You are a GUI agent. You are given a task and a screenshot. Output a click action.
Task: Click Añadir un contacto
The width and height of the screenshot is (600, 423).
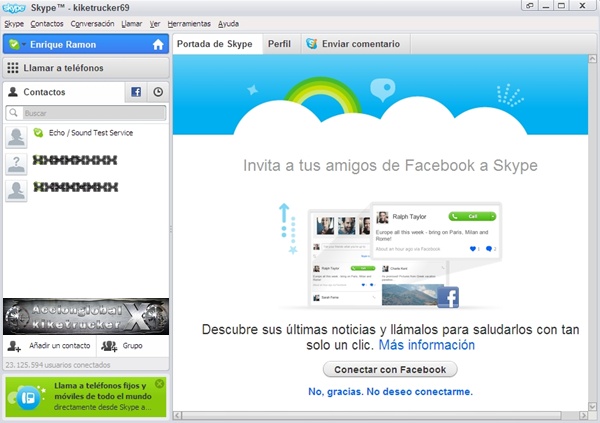tap(49, 346)
